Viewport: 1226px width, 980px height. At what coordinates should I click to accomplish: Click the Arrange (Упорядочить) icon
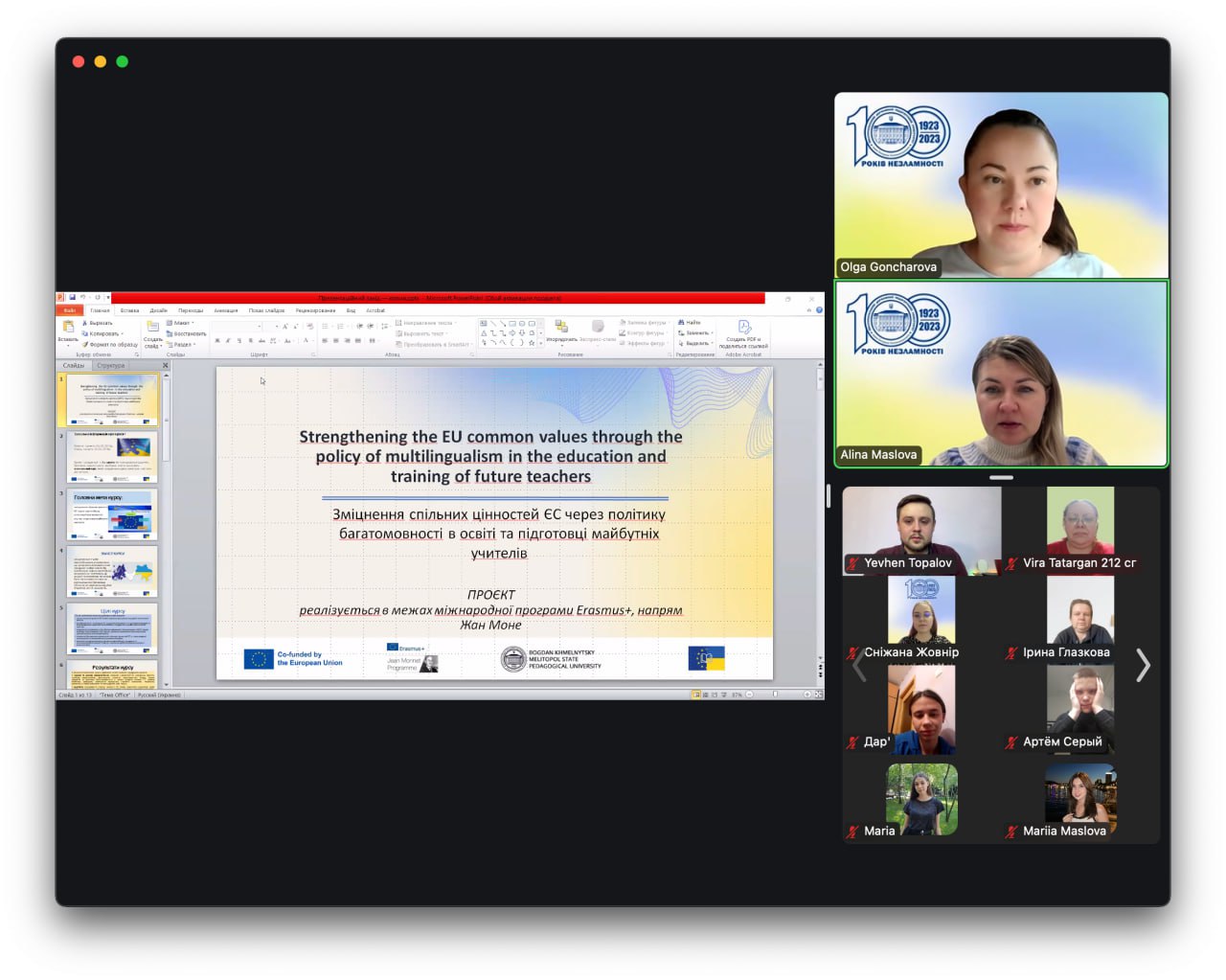(x=561, y=328)
